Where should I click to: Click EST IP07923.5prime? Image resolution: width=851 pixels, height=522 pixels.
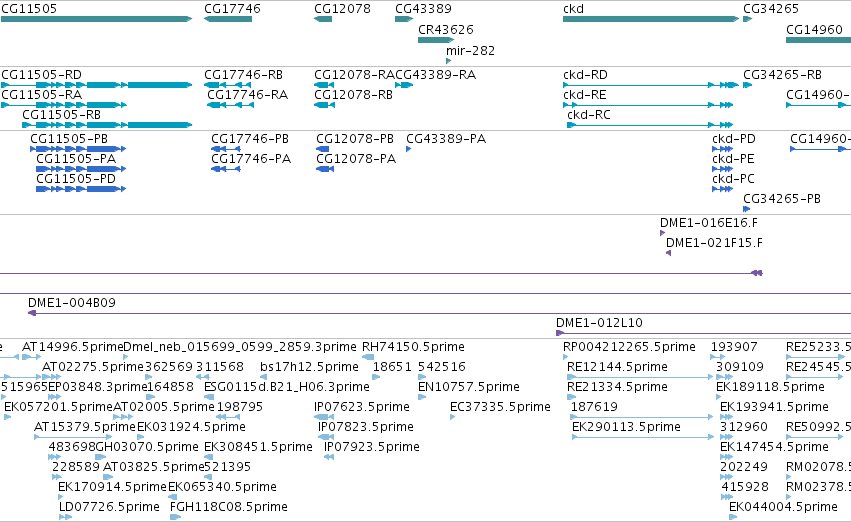point(329,457)
